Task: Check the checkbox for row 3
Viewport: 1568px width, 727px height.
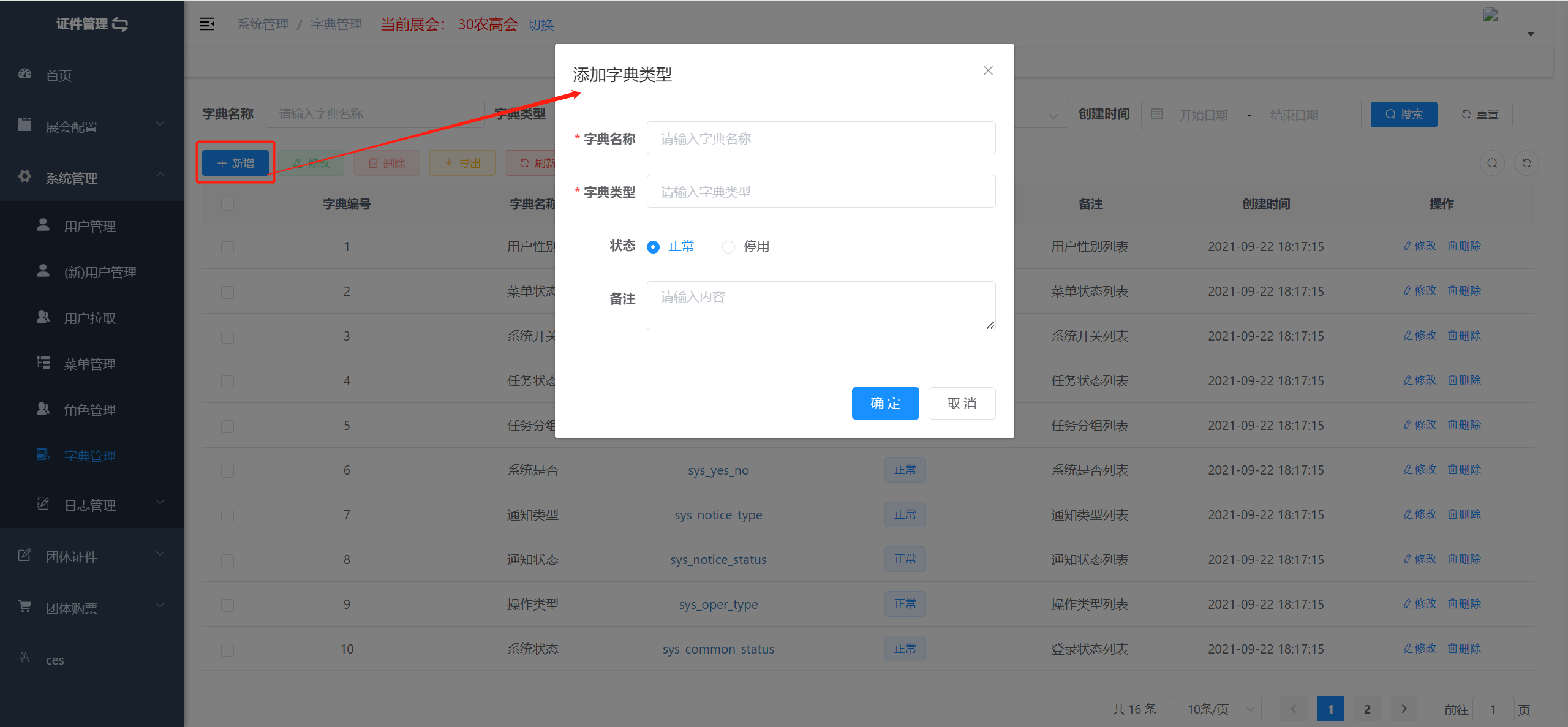Action: pos(227,337)
